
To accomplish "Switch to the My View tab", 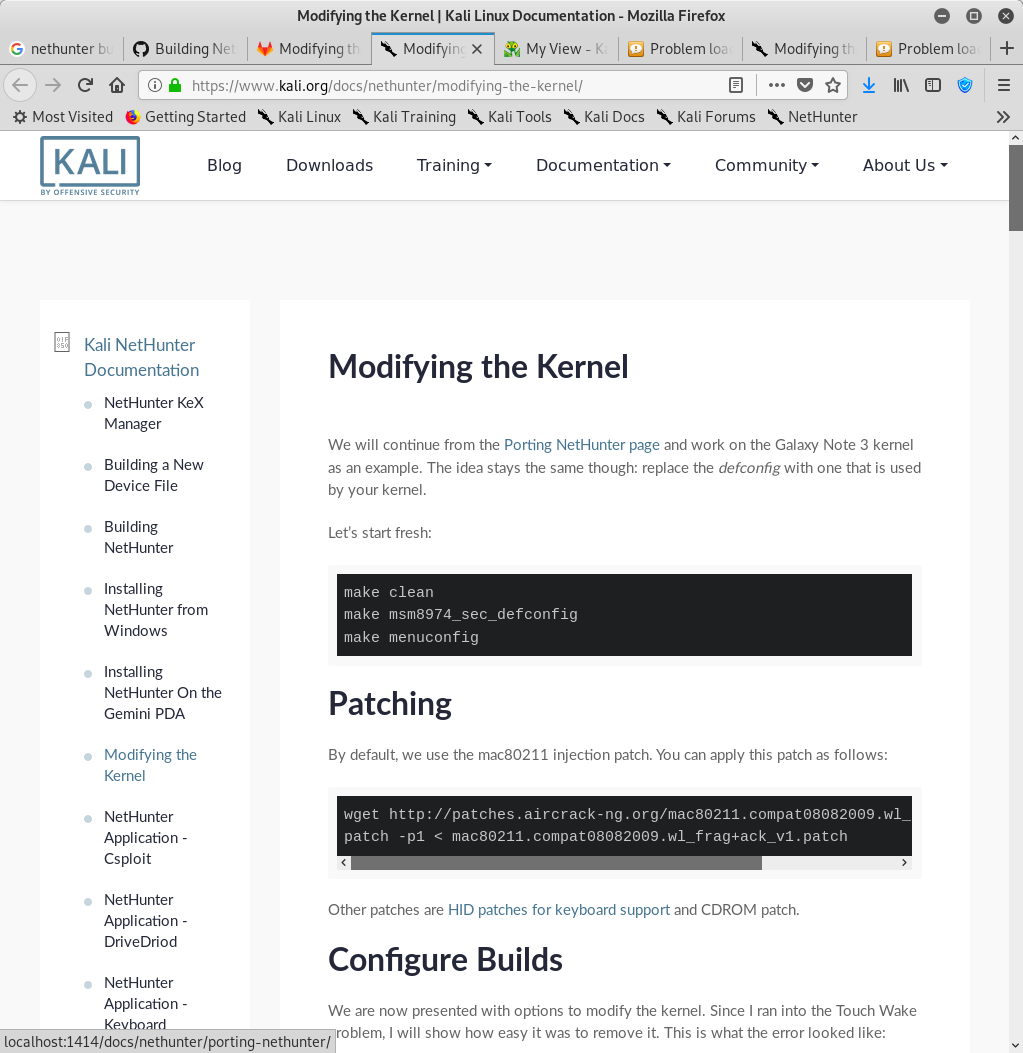I will click(556, 48).
